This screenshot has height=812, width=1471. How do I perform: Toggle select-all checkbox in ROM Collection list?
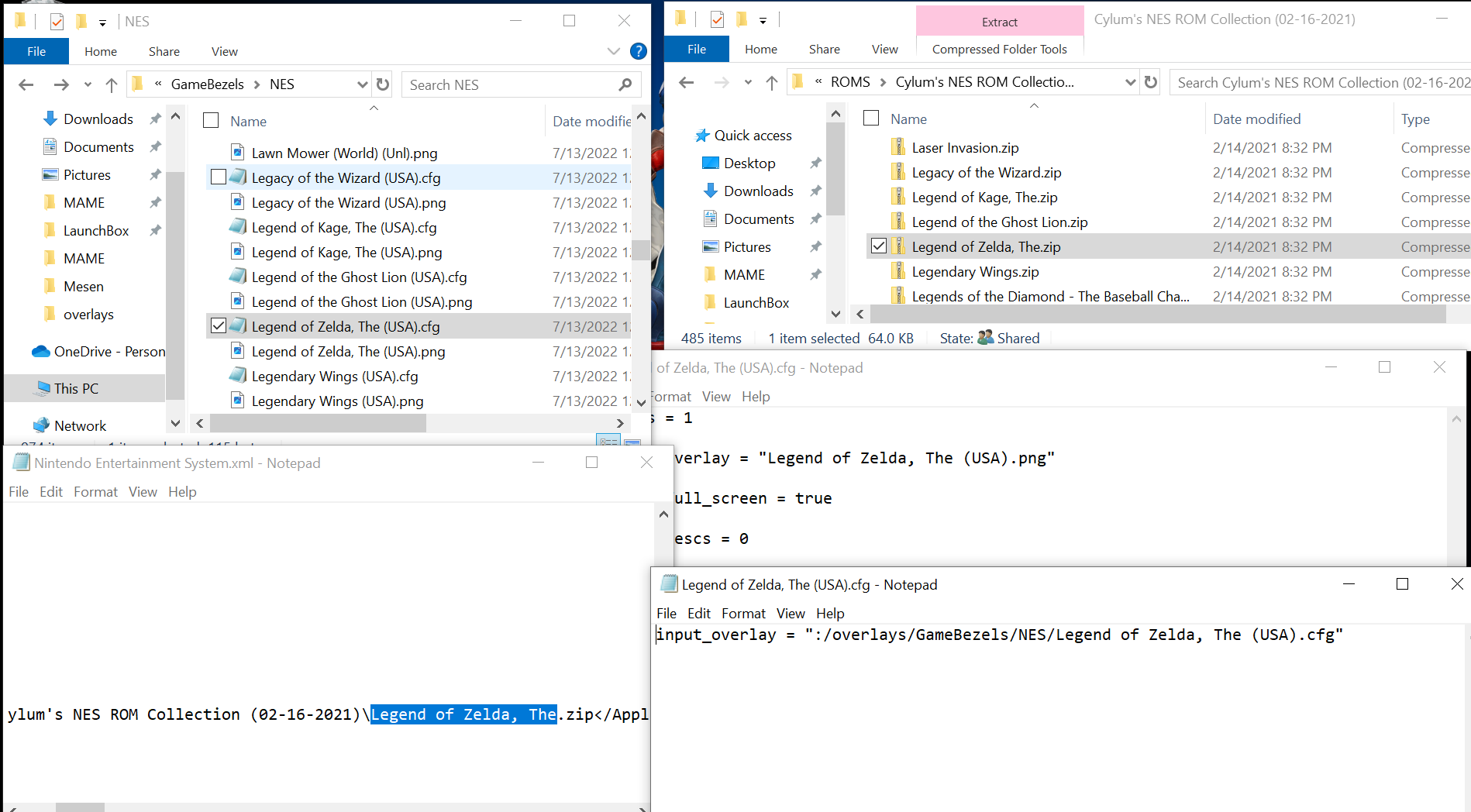[871, 118]
